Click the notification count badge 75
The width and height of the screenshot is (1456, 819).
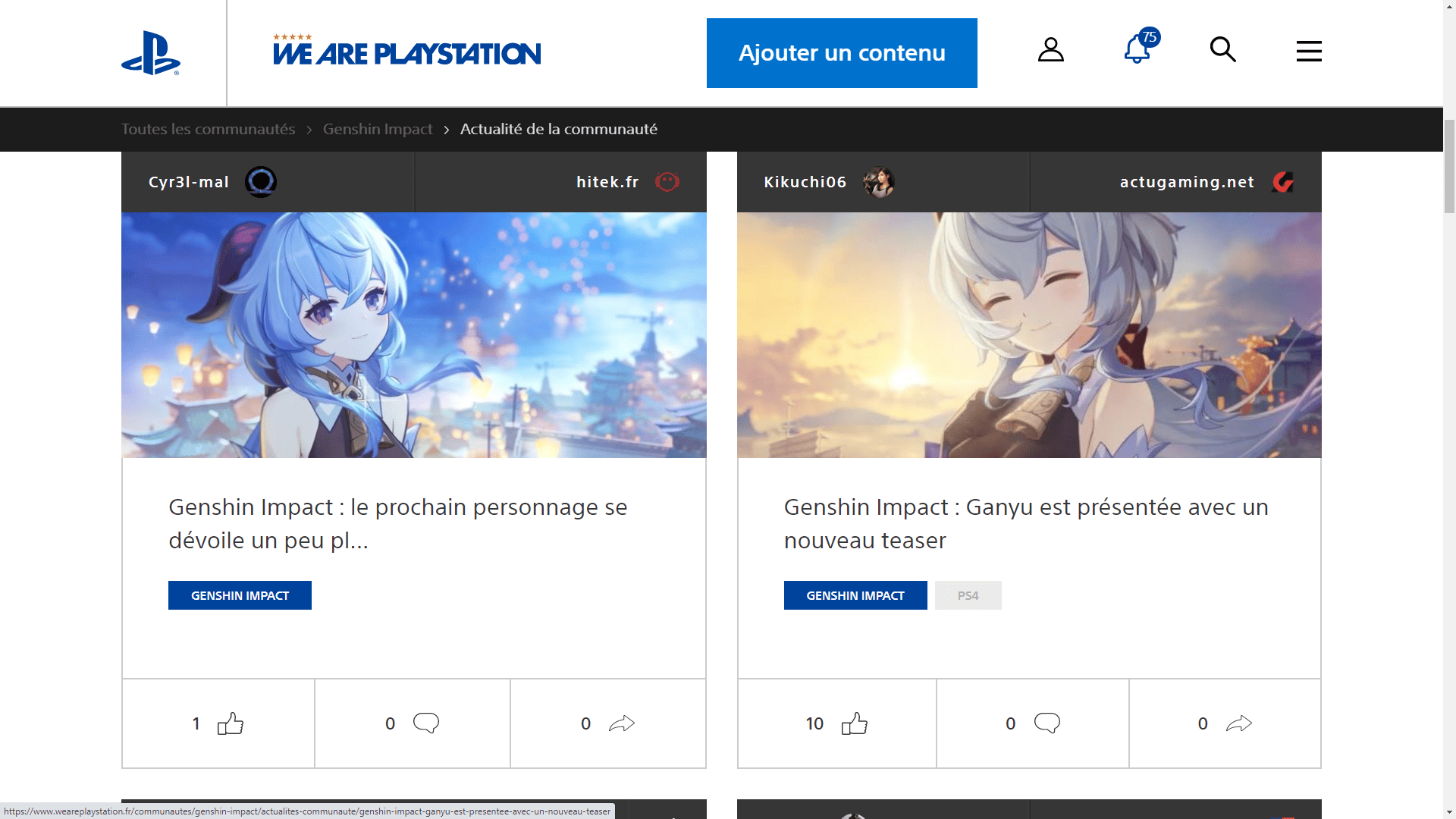pos(1150,37)
